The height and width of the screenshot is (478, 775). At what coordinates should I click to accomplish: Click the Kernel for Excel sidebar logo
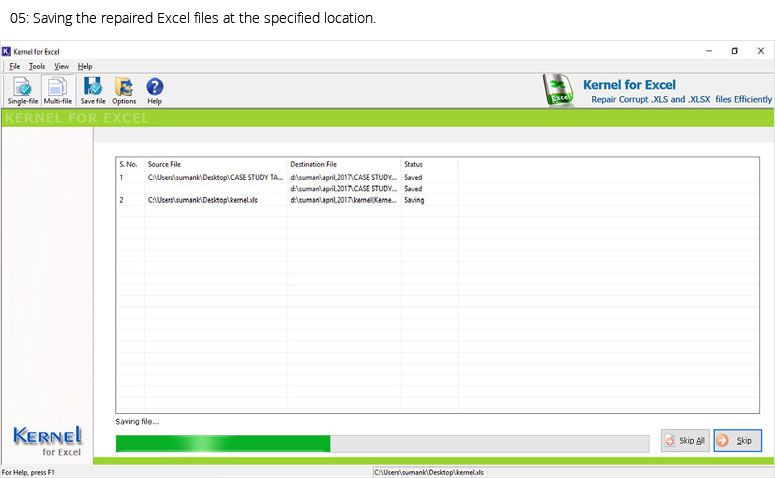[47, 441]
